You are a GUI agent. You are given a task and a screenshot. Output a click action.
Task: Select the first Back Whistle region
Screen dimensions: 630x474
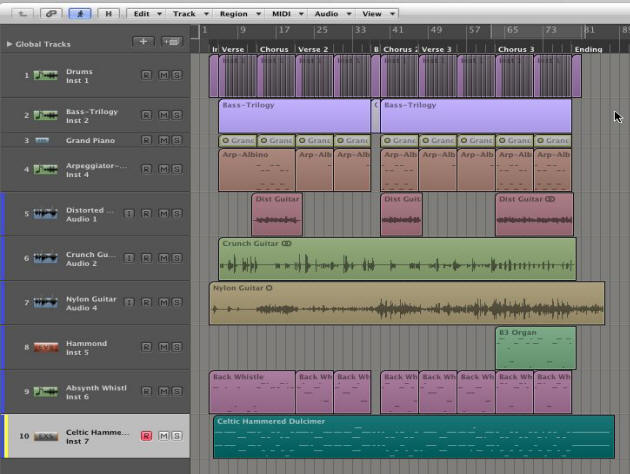[252, 392]
